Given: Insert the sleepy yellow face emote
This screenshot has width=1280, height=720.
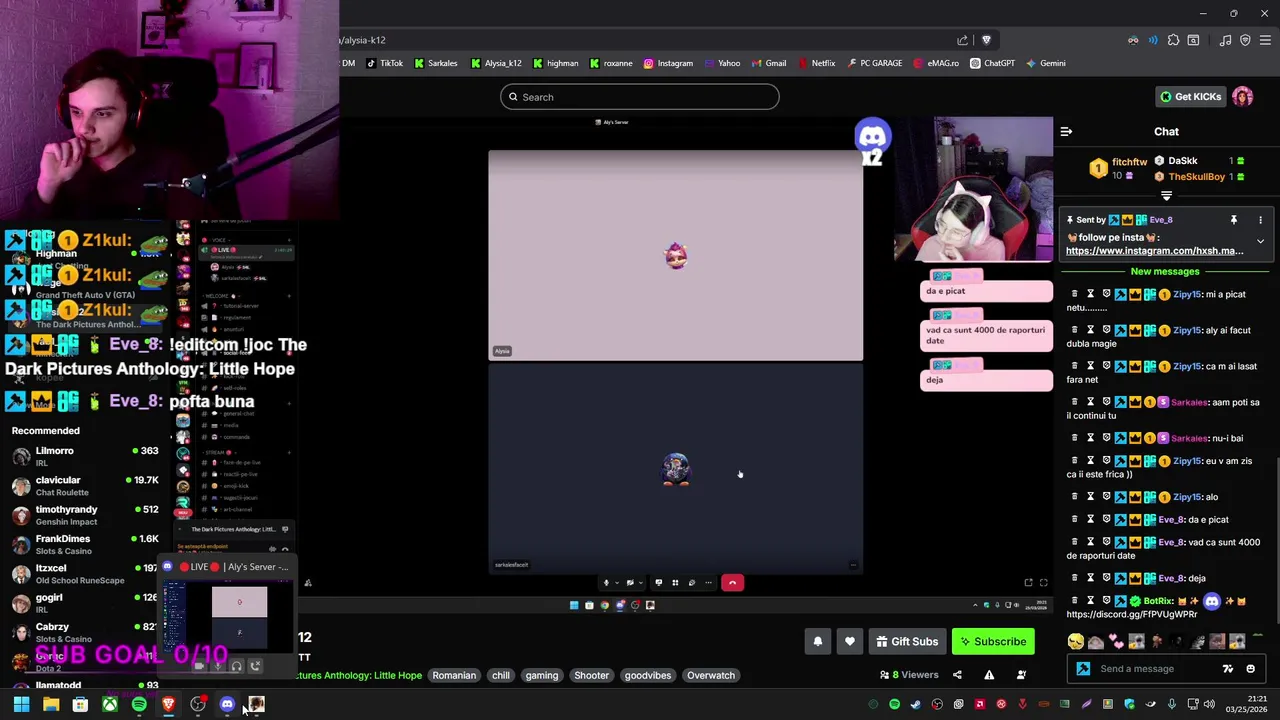Looking at the screenshot, I should [x=1075, y=642].
